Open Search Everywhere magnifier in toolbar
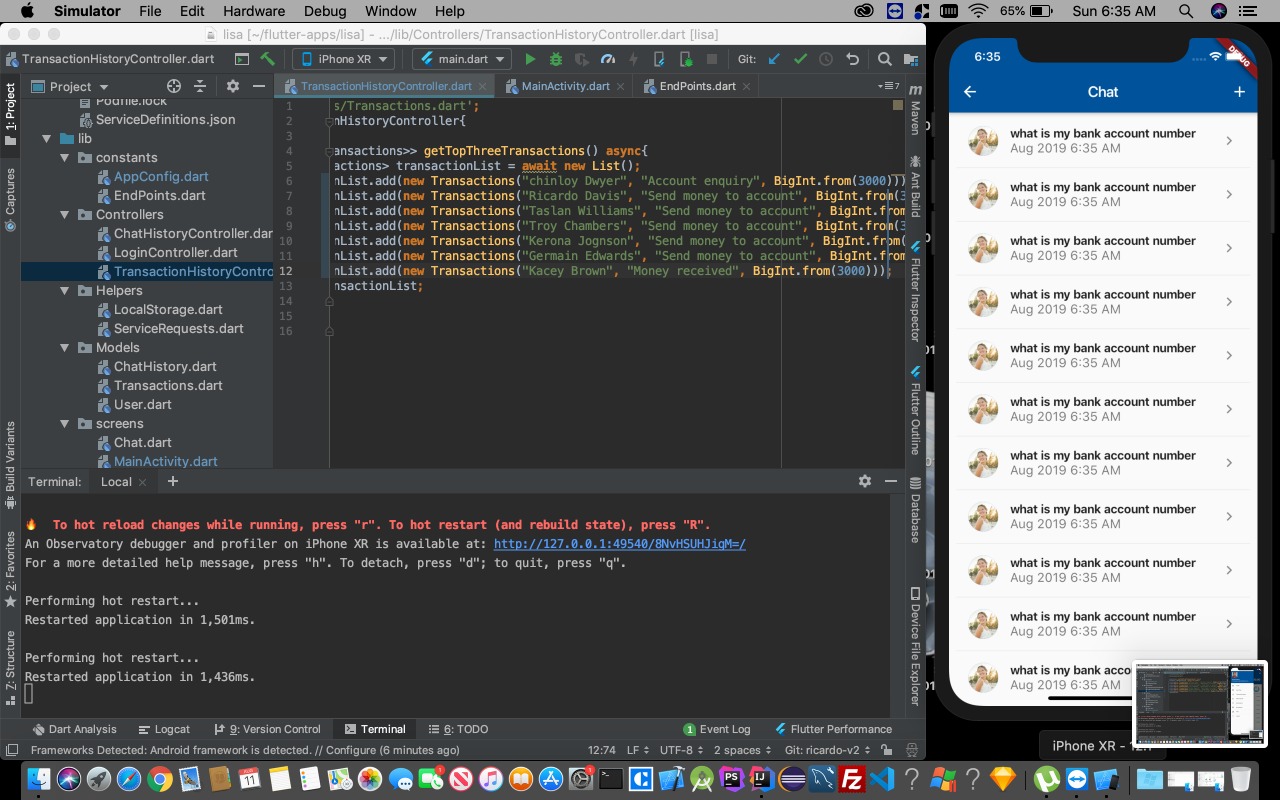Viewport: 1280px width, 800px height. [x=885, y=59]
